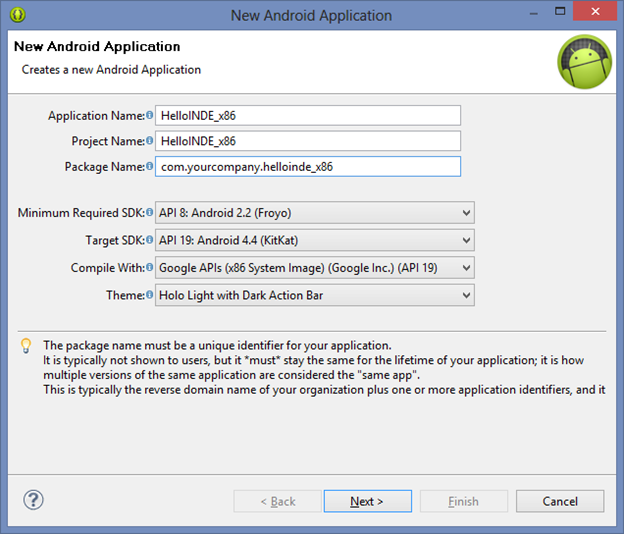Expand the Target SDK API 19 dropdown
The height and width of the screenshot is (534, 624).
point(314,240)
